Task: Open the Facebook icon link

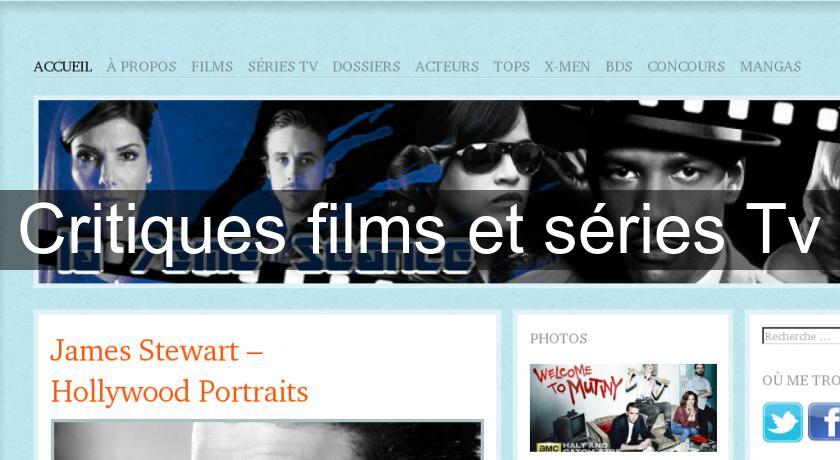Action: [x=824, y=422]
